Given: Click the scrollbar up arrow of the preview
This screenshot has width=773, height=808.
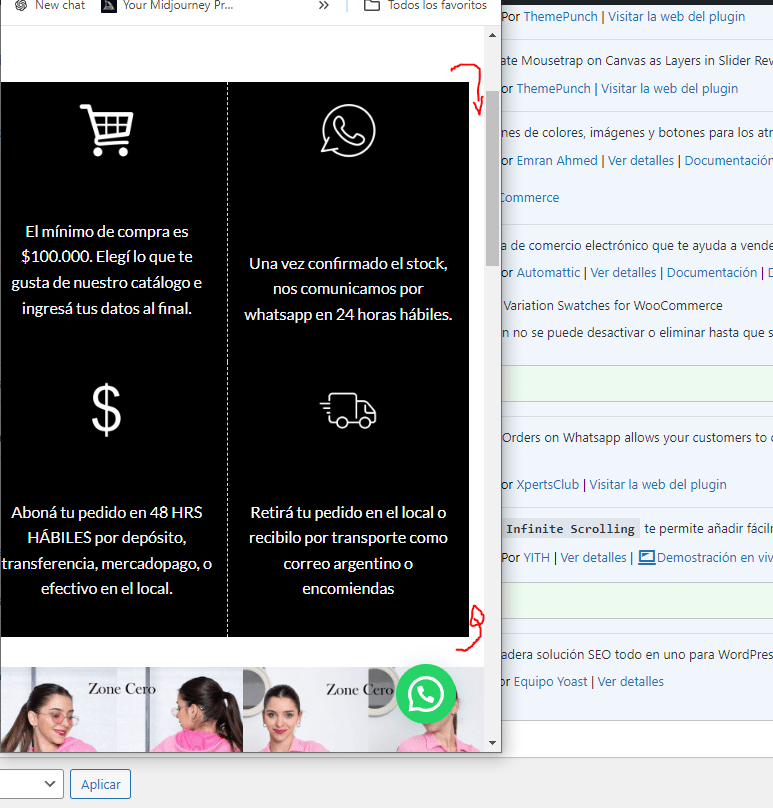Looking at the screenshot, I should coord(492,35).
